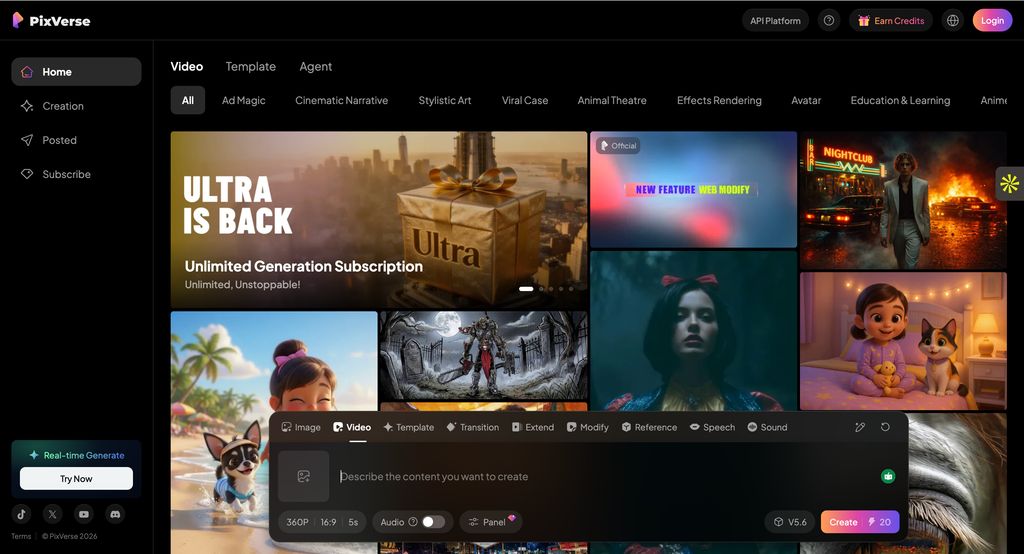Switch to the Template top tab

pyautogui.click(x=250, y=67)
